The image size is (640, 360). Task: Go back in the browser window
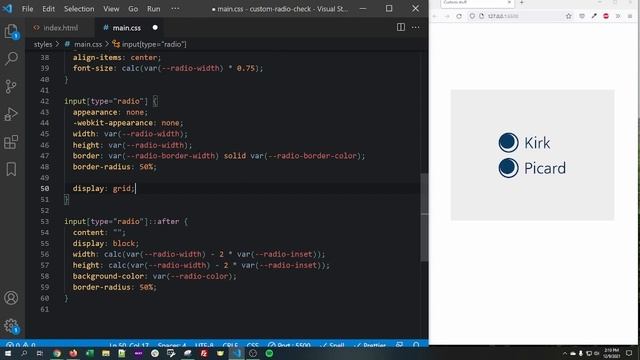435,16
